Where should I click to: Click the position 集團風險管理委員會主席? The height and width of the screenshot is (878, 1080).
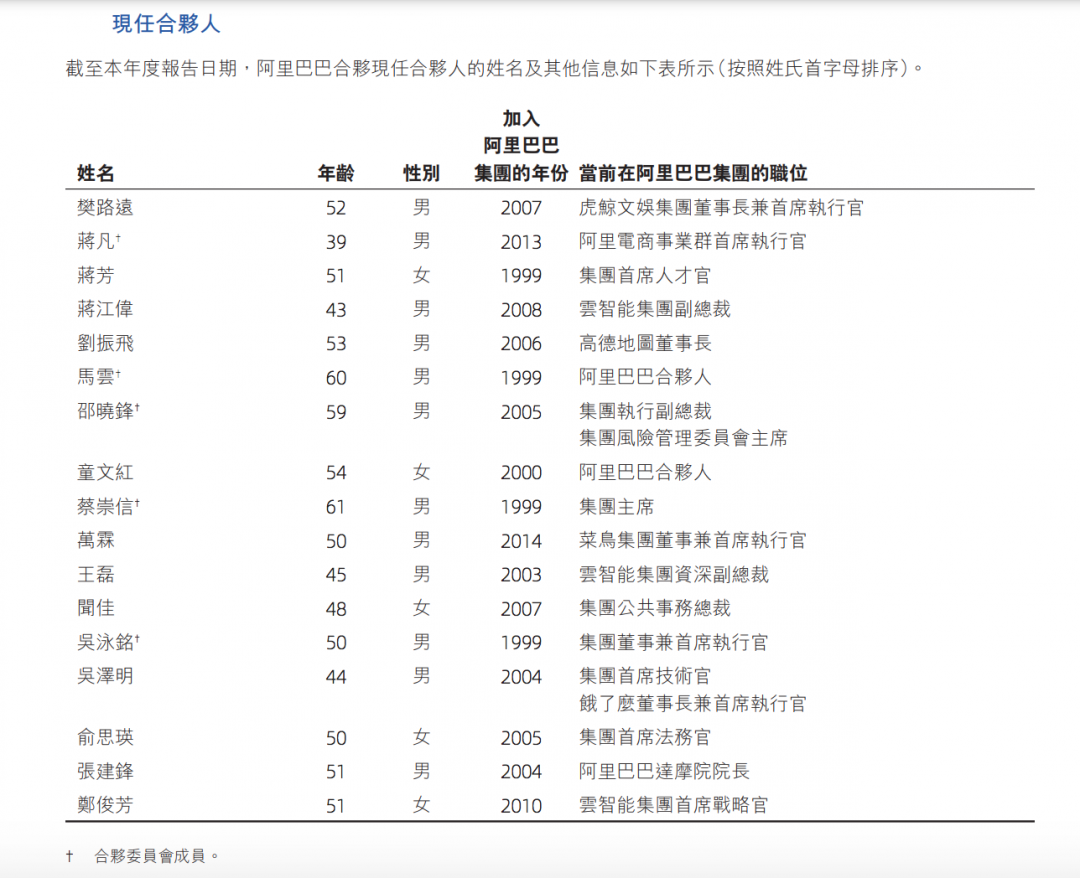[x=683, y=438]
